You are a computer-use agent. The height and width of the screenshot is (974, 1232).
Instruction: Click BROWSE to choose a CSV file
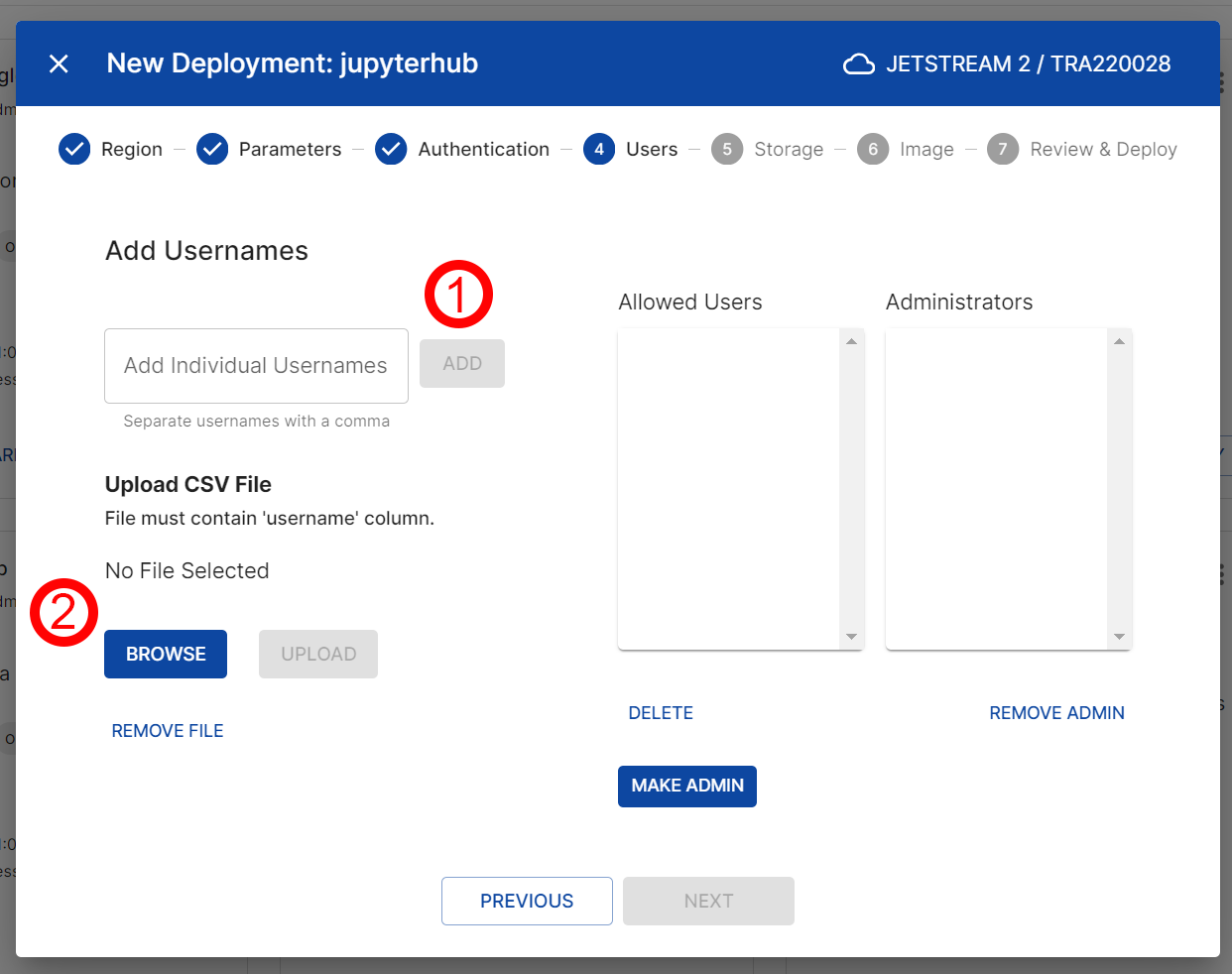tap(166, 654)
